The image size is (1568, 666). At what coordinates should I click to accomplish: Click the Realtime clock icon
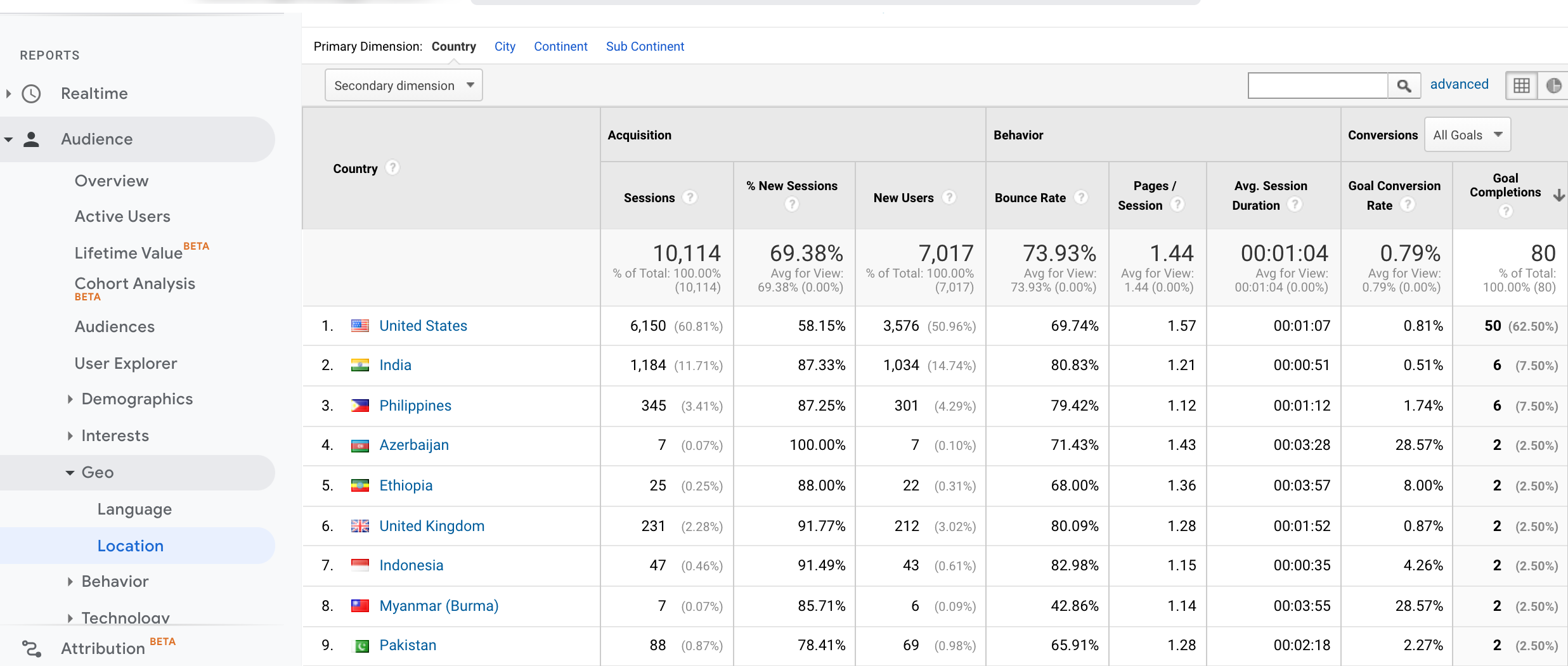click(x=31, y=94)
